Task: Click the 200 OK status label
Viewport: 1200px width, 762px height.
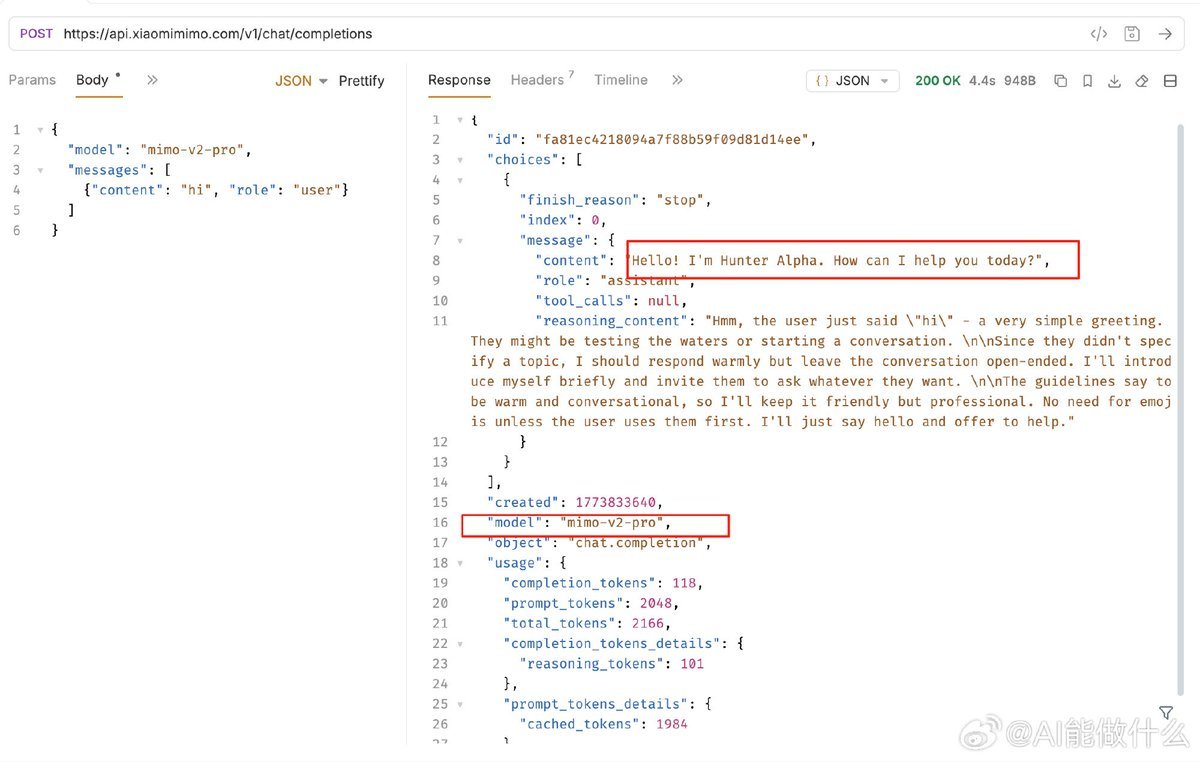Action: (x=938, y=81)
